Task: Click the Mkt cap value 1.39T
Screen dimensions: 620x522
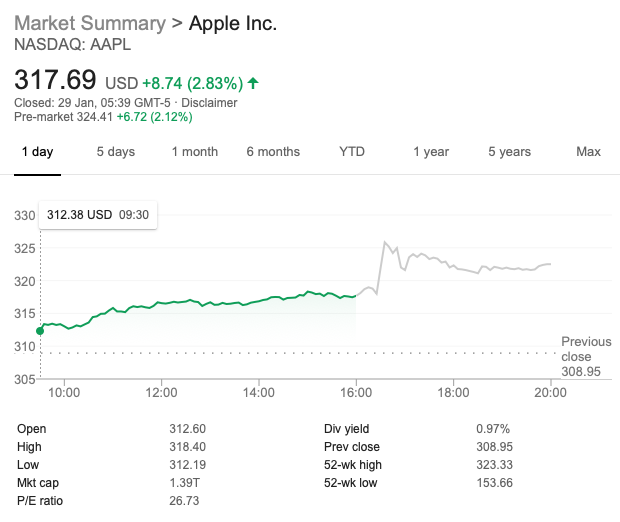Action: pyautogui.click(x=186, y=483)
